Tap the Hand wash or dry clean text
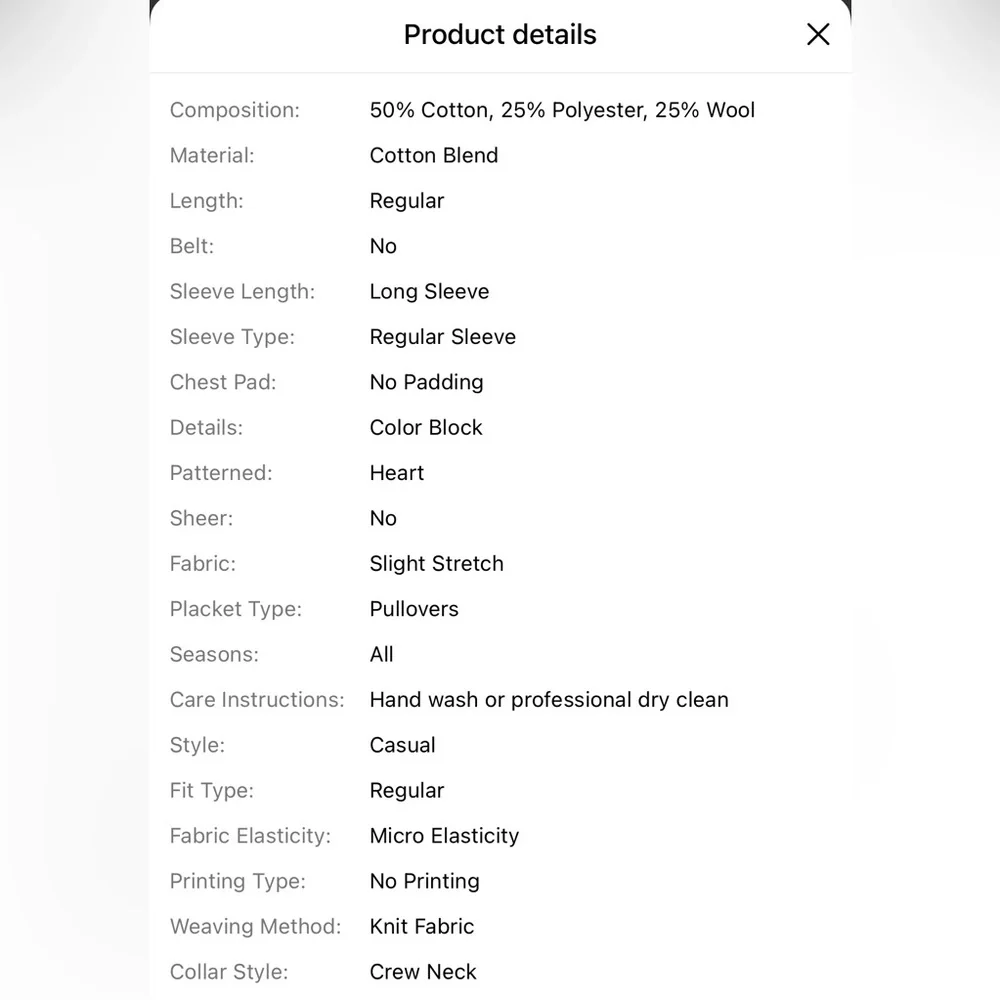Image resolution: width=1000 pixels, height=1000 pixels. point(549,700)
